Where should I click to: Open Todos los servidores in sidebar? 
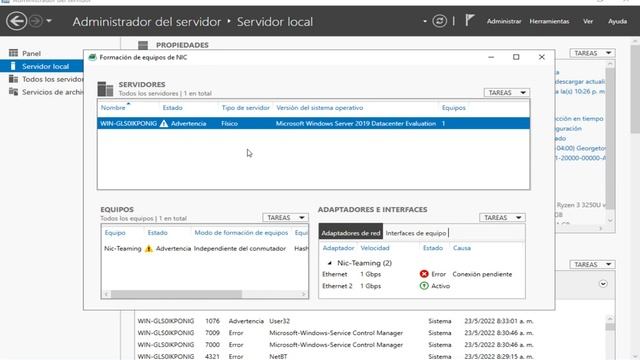click(52, 79)
